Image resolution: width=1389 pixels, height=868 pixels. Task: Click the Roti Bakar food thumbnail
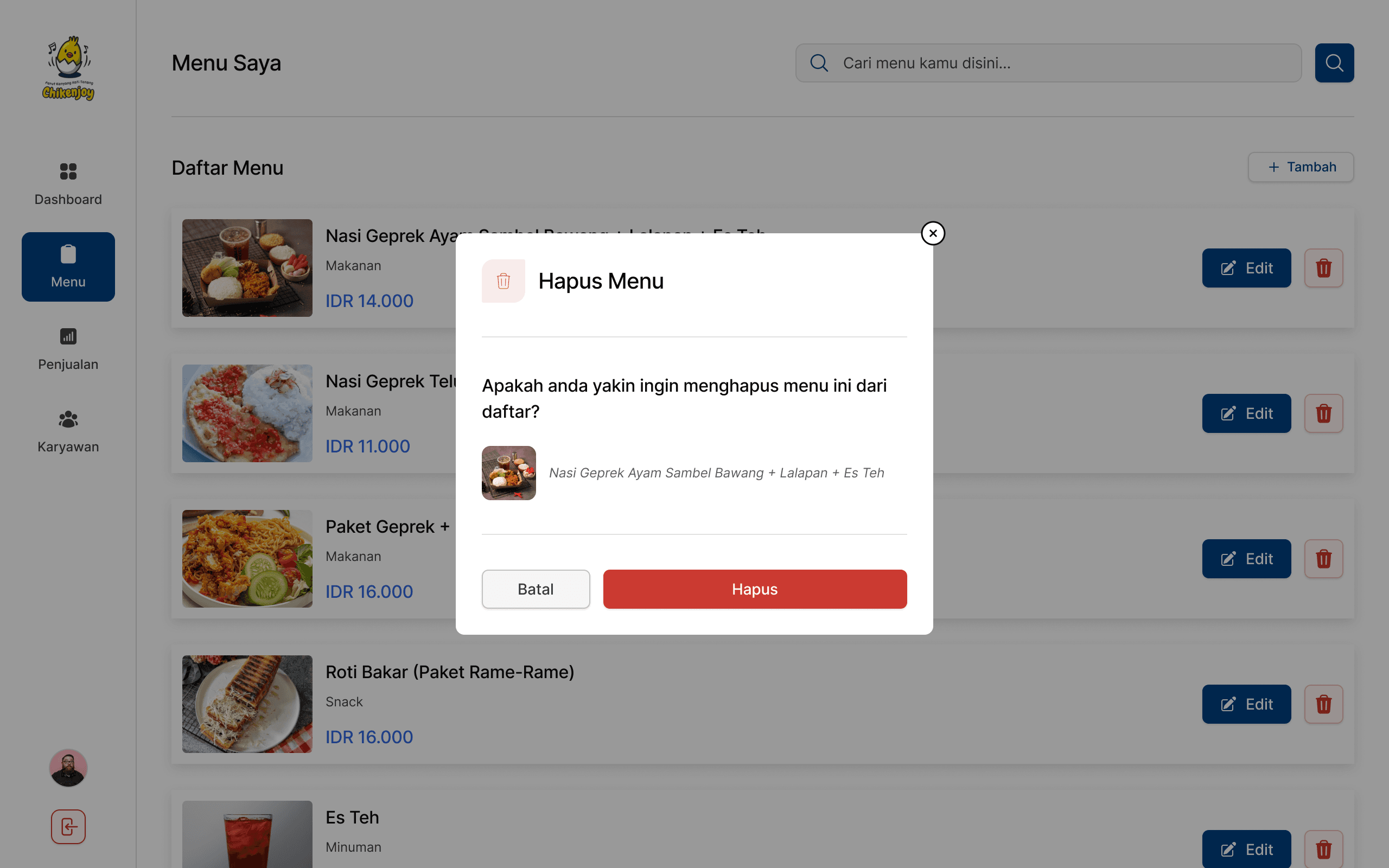pyautogui.click(x=247, y=704)
